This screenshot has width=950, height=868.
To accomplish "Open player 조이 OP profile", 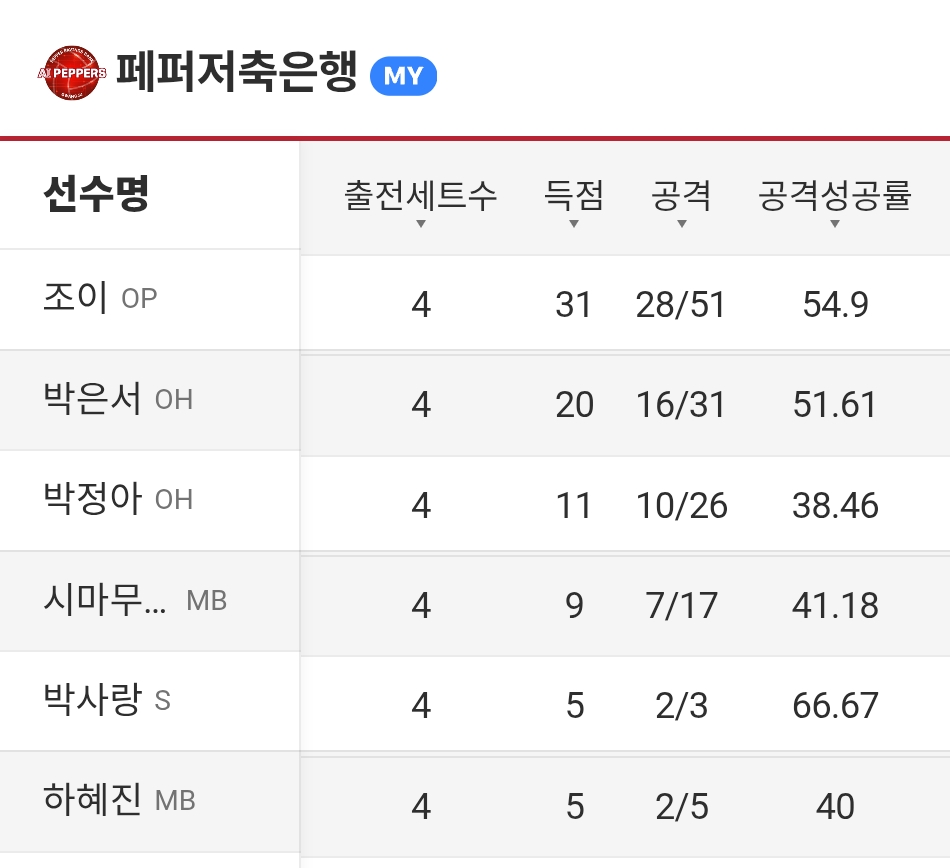I will [100, 298].
